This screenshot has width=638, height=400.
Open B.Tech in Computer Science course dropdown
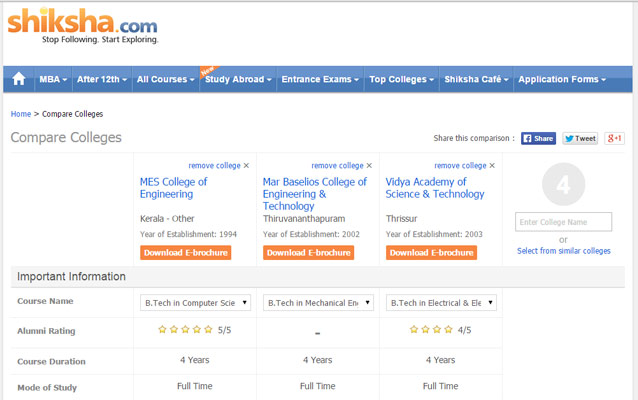(x=195, y=302)
